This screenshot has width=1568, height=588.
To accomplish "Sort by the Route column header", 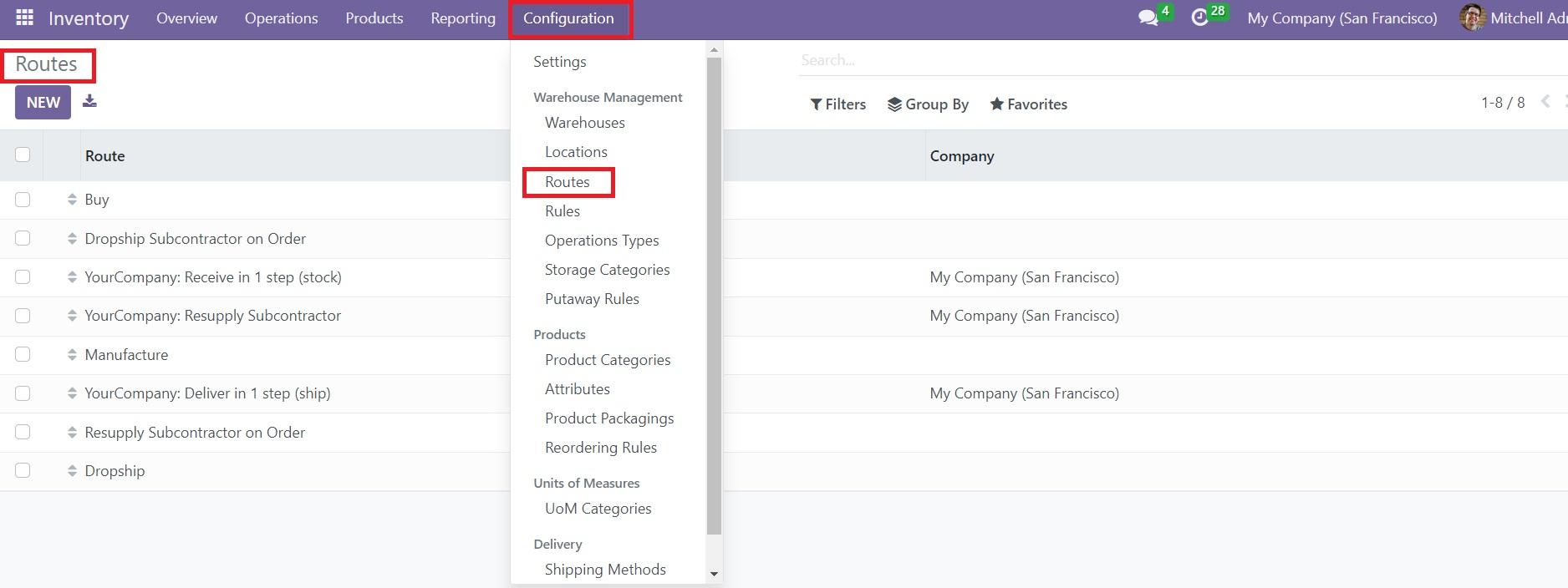I will point(104,156).
